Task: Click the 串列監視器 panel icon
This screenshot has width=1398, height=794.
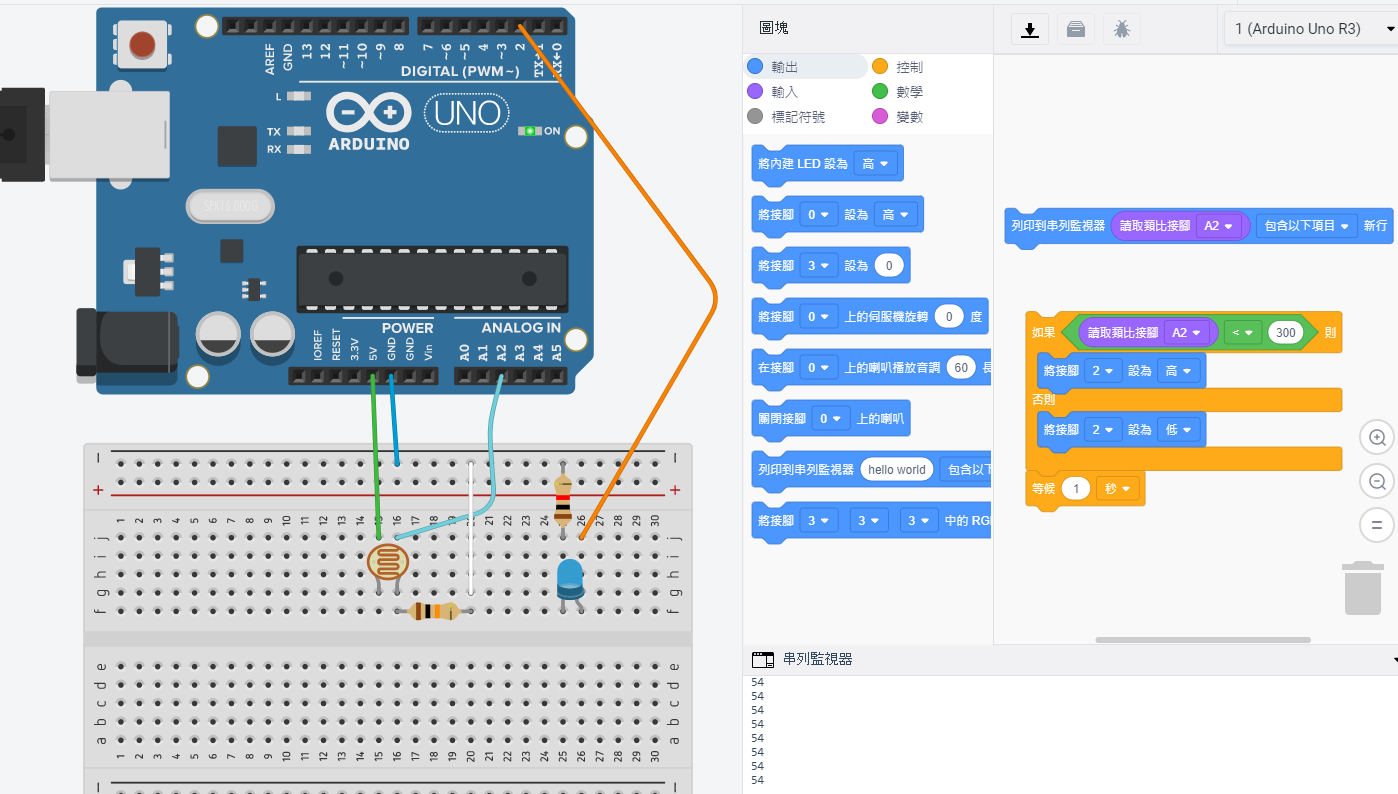Action: 763,659
